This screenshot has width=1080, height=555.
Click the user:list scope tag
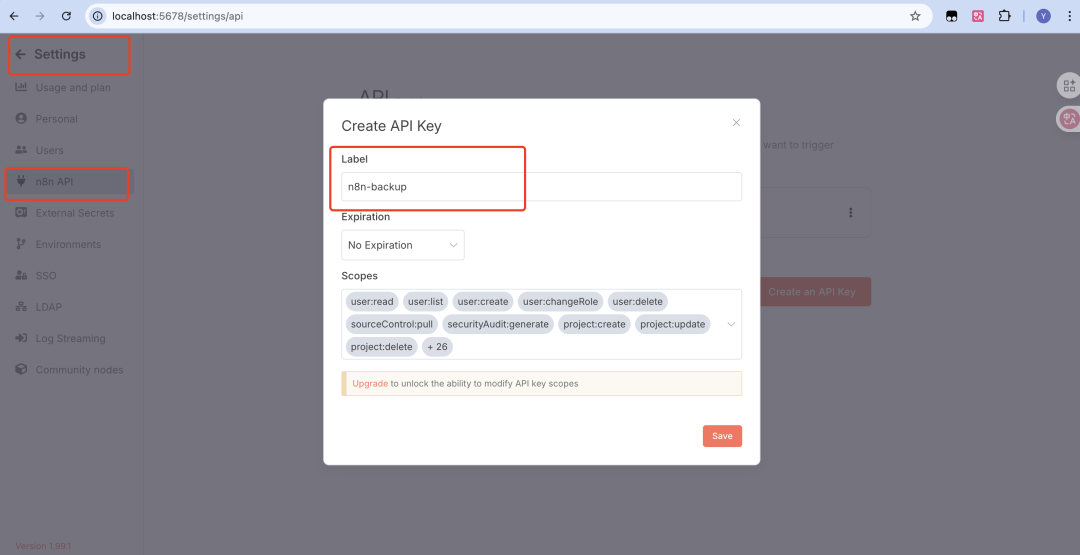[x=426, y=301]
